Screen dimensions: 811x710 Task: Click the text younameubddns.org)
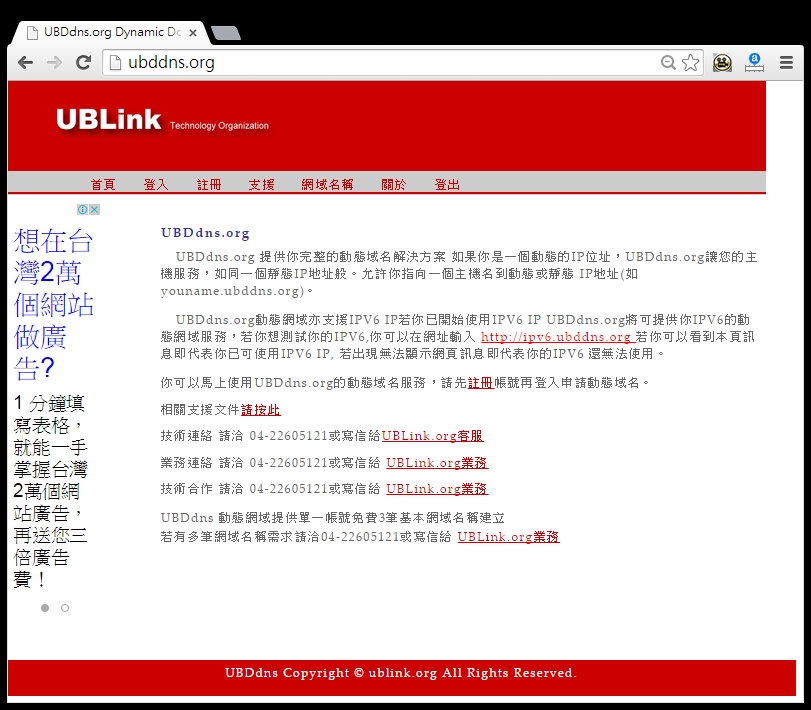click(232, 291)
